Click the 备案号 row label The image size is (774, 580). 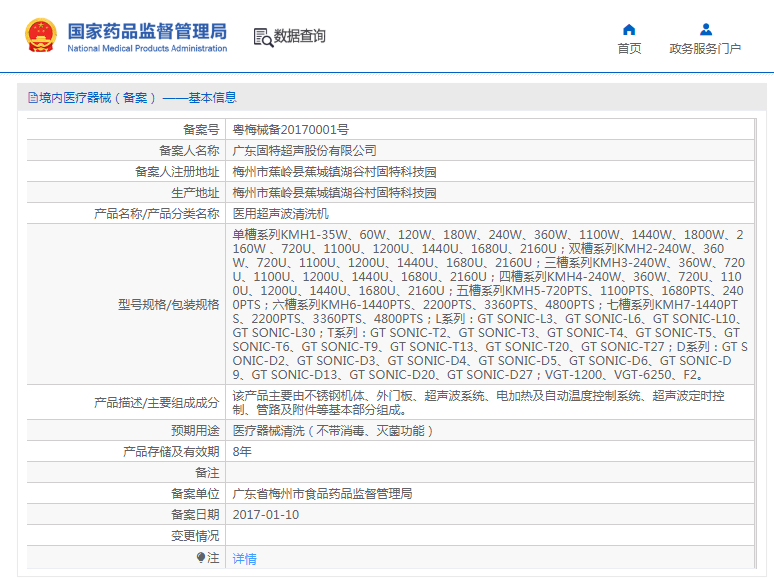click(x=201, y=130)
